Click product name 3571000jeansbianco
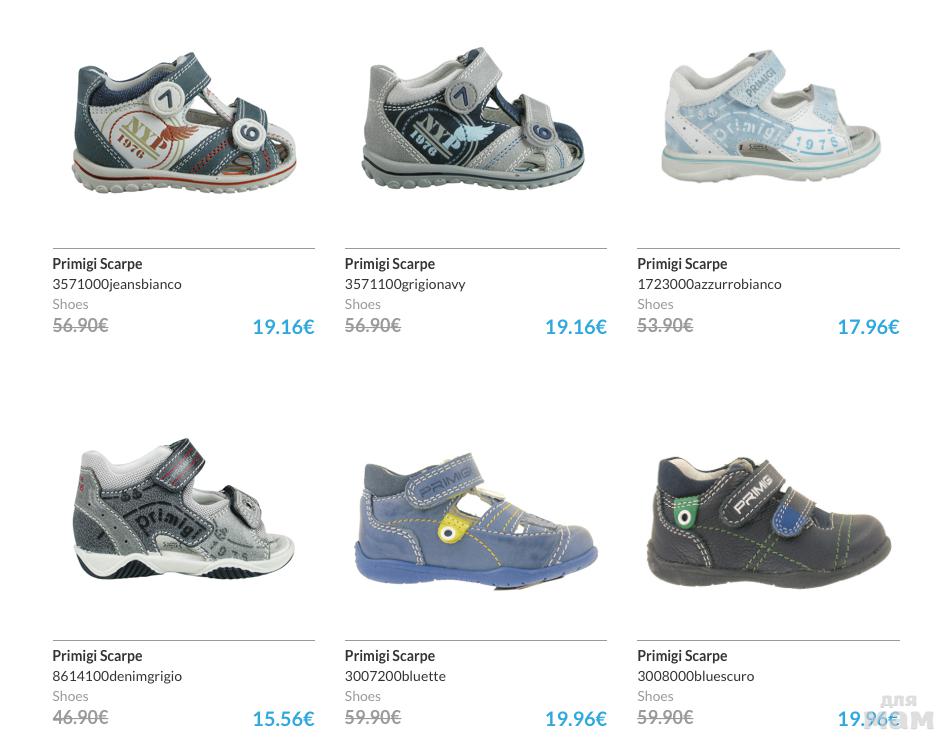 pos(117,284)
